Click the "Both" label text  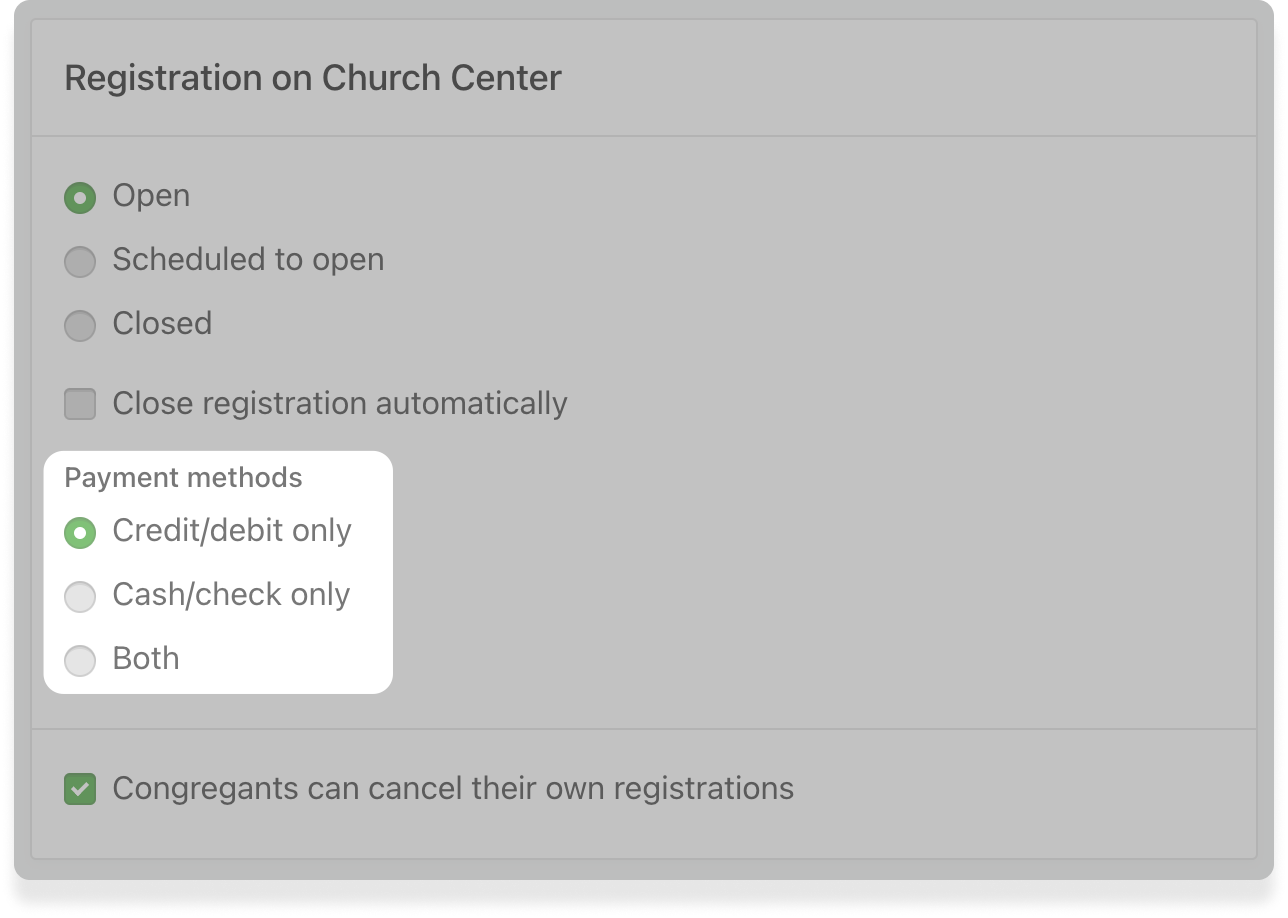click(146, 659)
